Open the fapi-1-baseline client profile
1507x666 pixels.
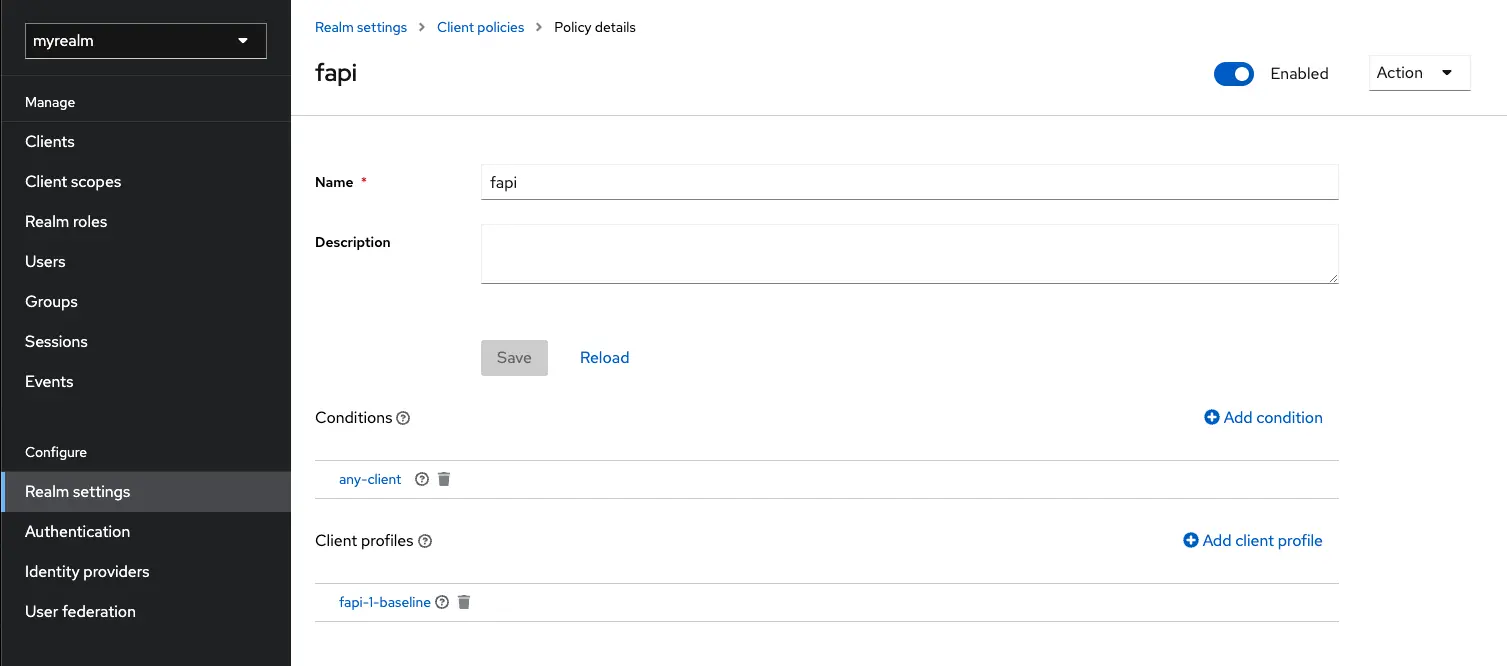point(386,601)
